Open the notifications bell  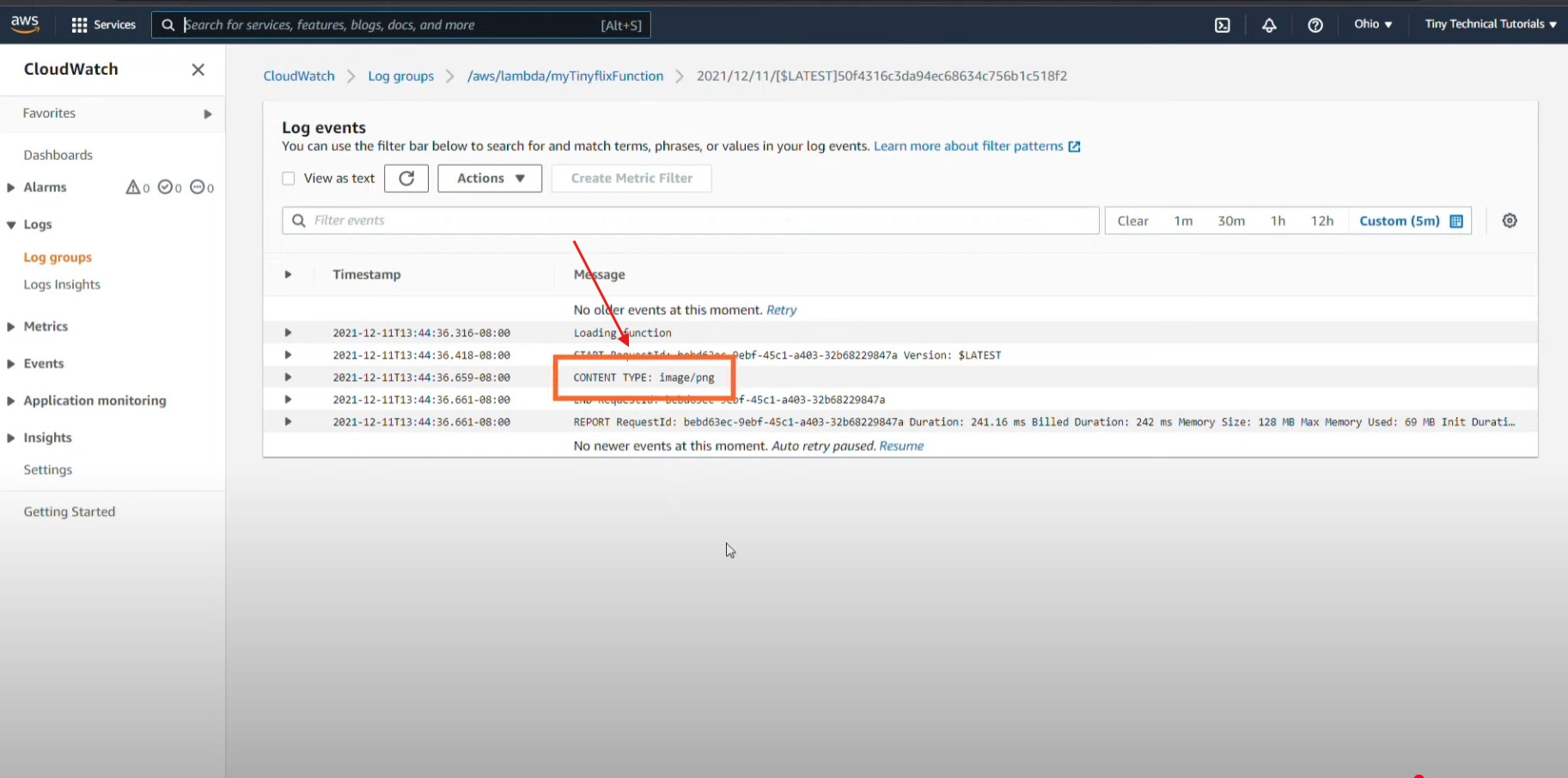[1268, 25]
